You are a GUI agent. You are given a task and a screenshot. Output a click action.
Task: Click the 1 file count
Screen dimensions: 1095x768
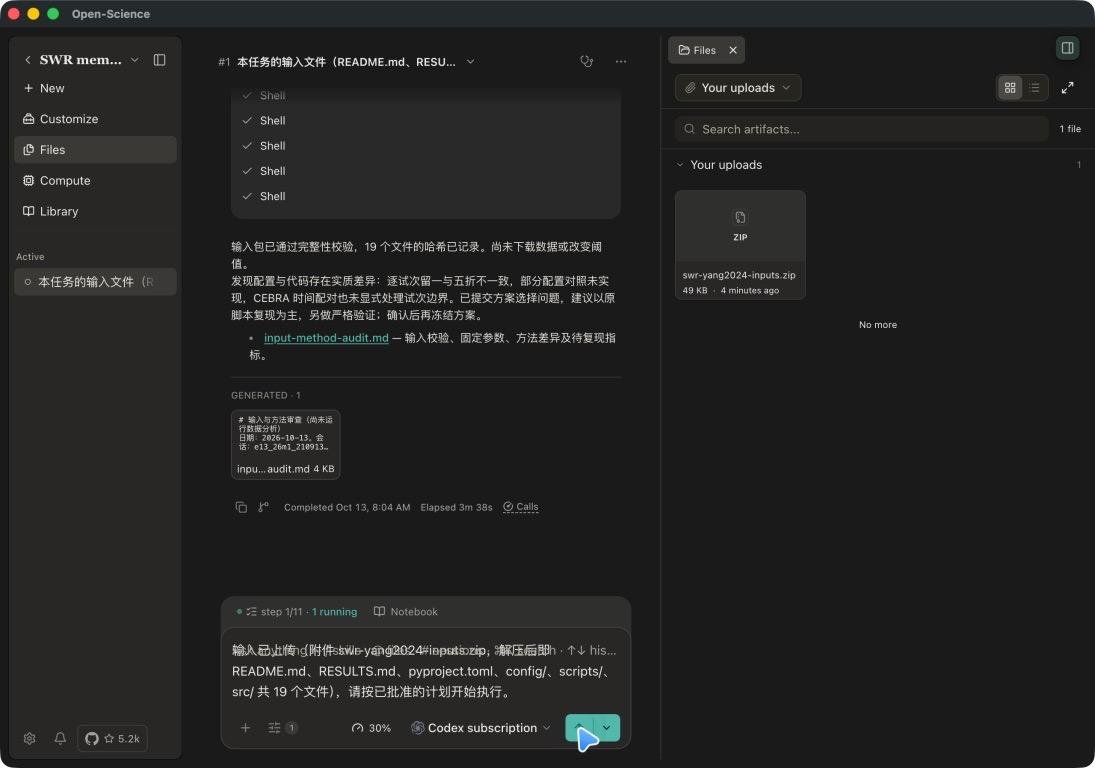1070,129
